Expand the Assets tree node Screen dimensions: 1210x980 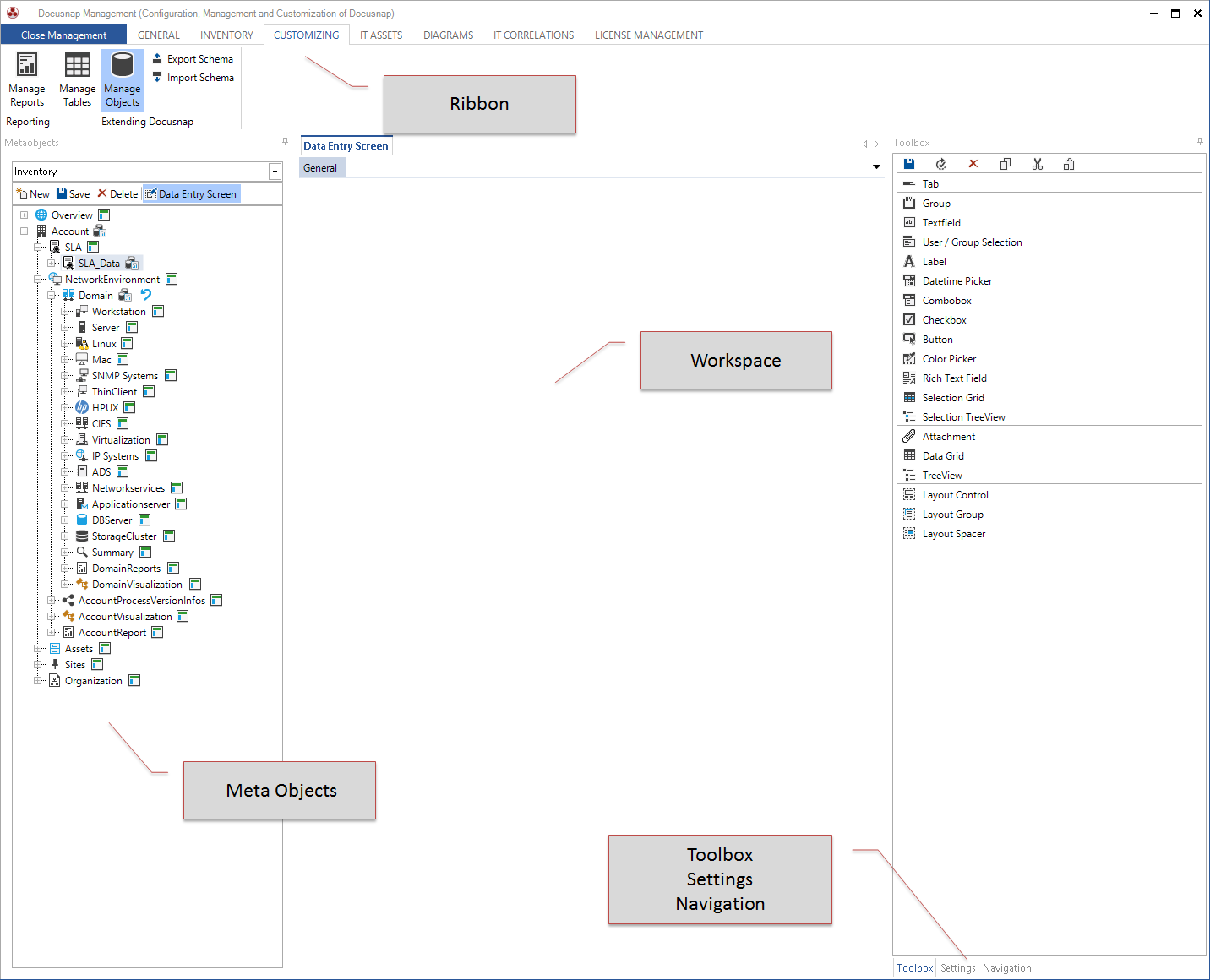[x=38, y=648]
